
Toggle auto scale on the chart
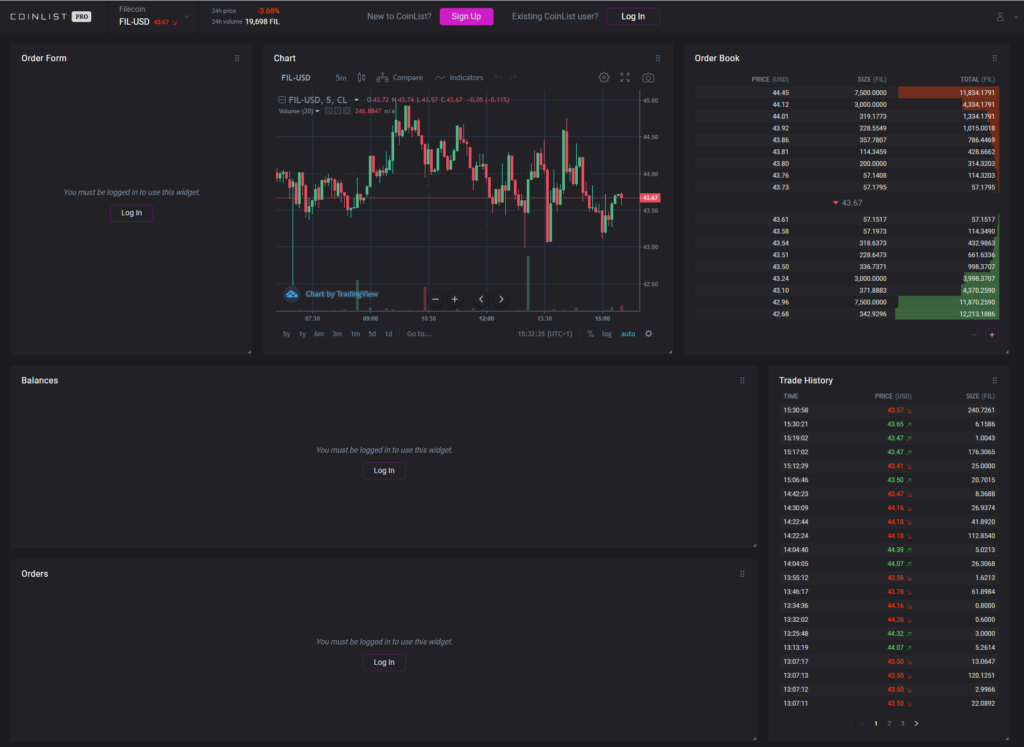(628, 334)
